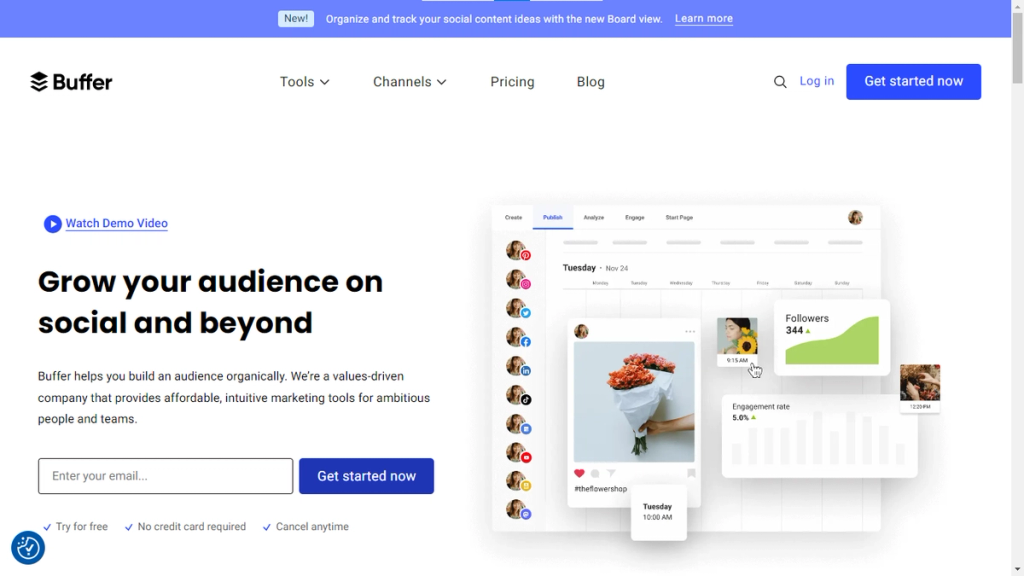Click the page vertical scrollbar thumb

pos(1017,48)
